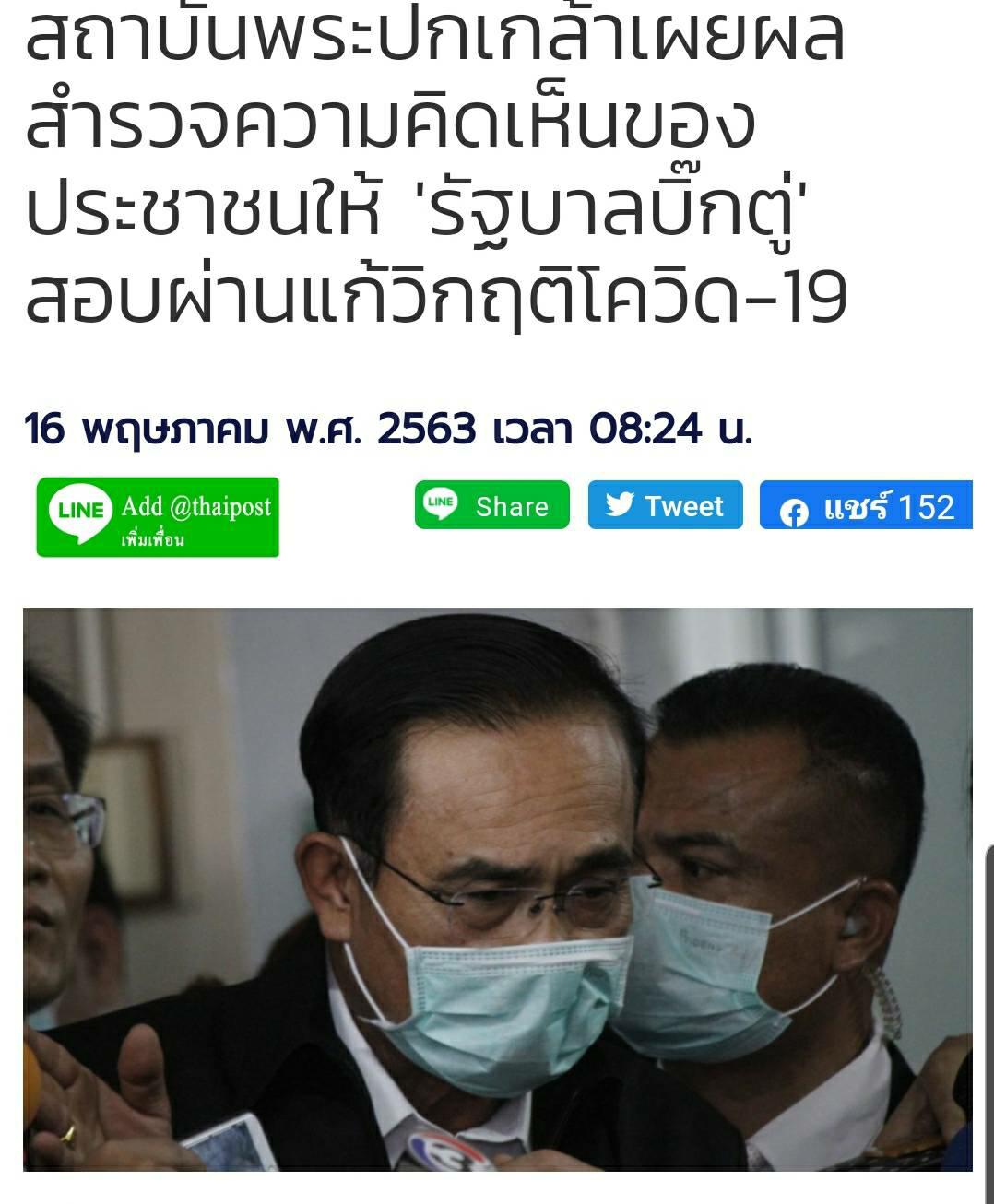Click the LINE logo in the green Add @thaipost banner
Screen dimensions: 994x1204
81,509
